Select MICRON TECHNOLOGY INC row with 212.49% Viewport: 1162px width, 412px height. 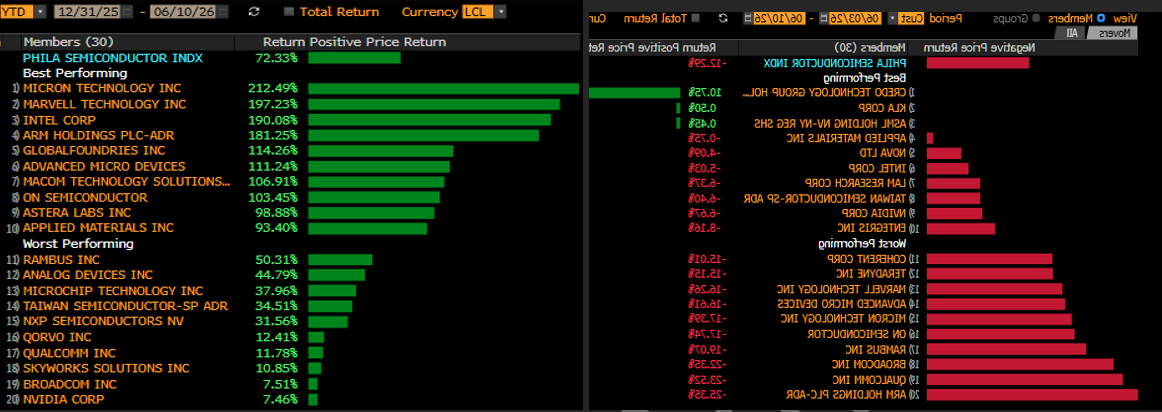tap(291, 88)
